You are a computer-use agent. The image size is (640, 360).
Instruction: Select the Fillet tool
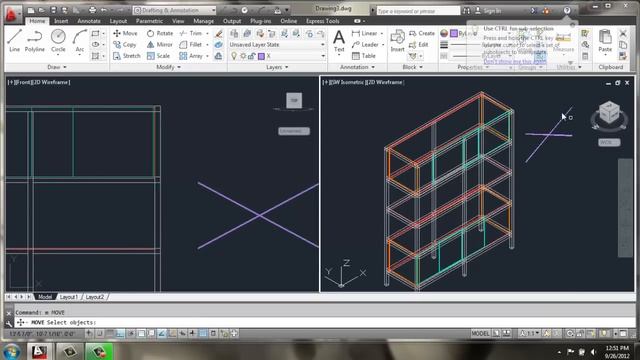pyautogui.click(x=191, y=44)
